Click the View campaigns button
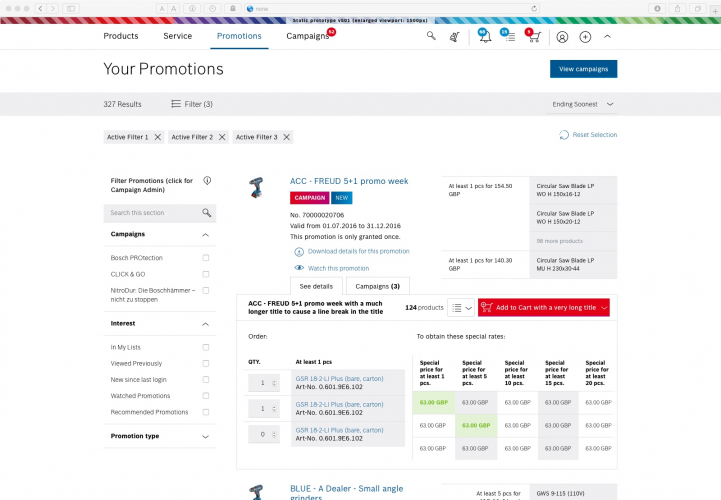Viewport: 721px width, 500px height. (584, 69)
